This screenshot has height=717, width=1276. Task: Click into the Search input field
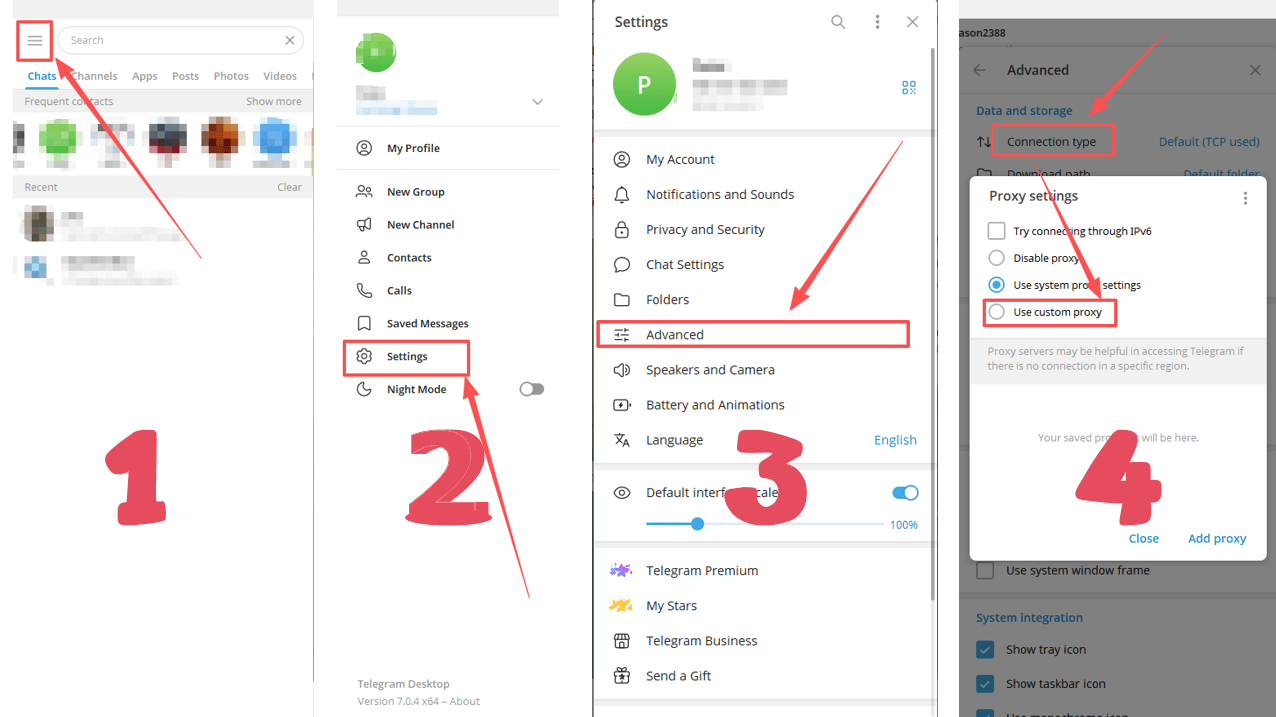(x=172, y=40)
